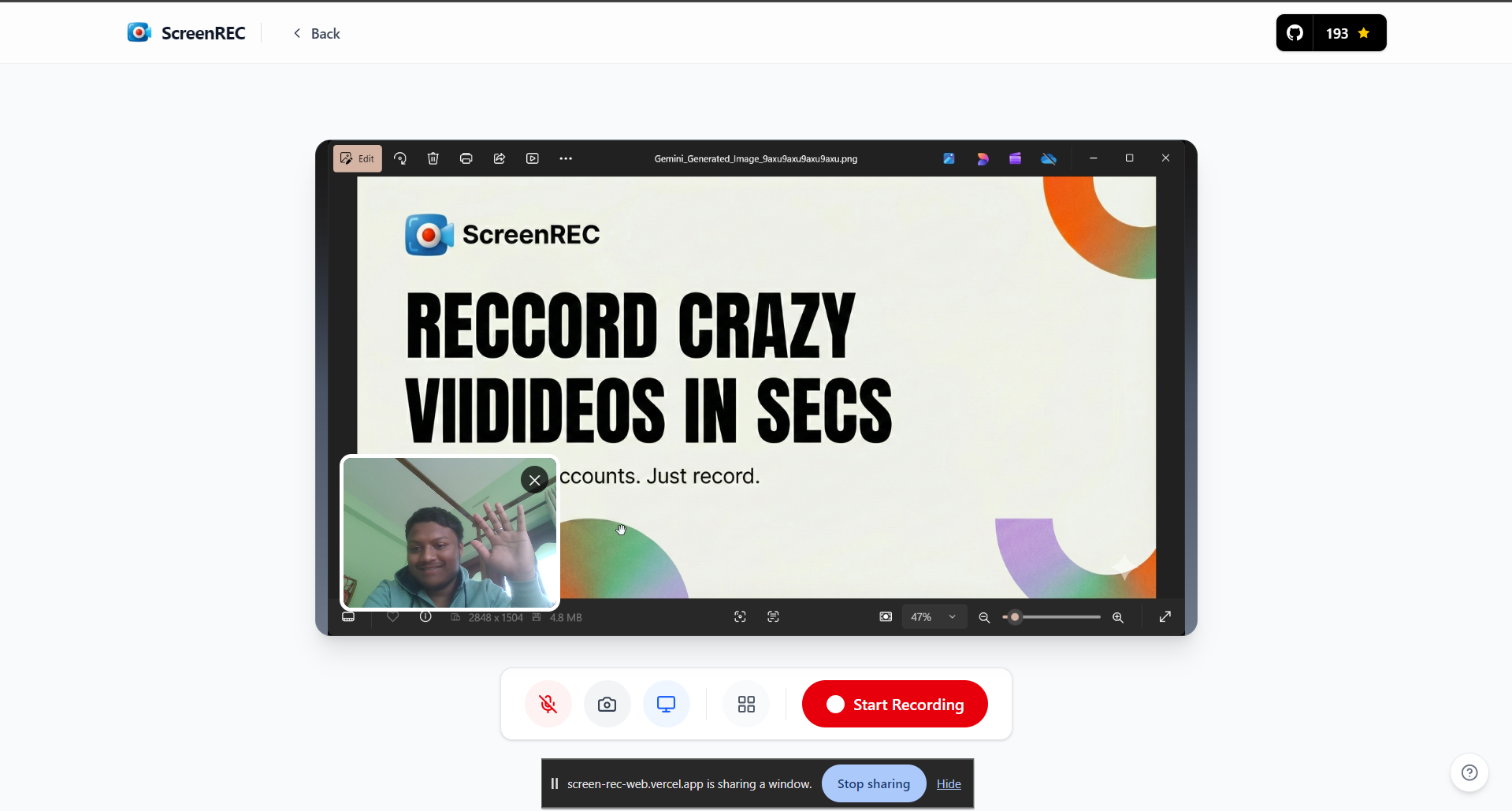The image size is (1512, 811).
Task: Navigate using the Back menu item
Action: tap(315, 33)
